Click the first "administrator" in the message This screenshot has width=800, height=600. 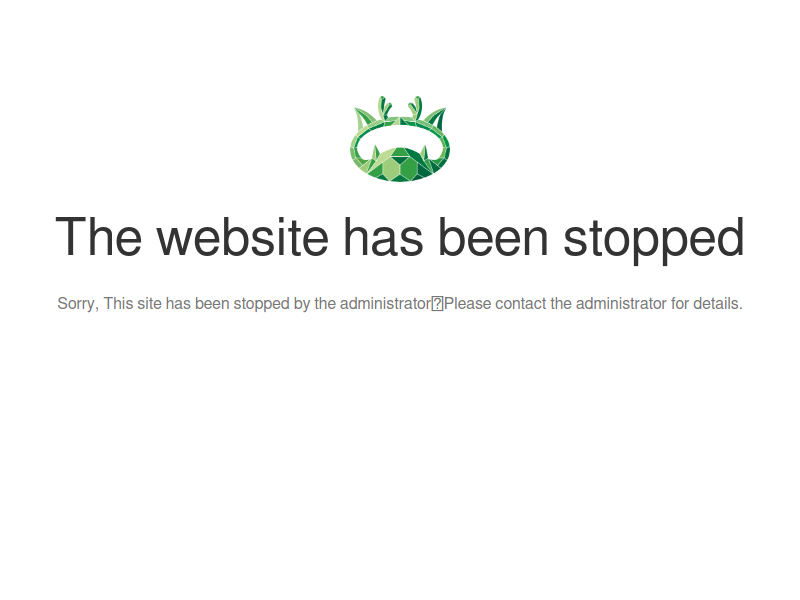[x=386, y=304]
